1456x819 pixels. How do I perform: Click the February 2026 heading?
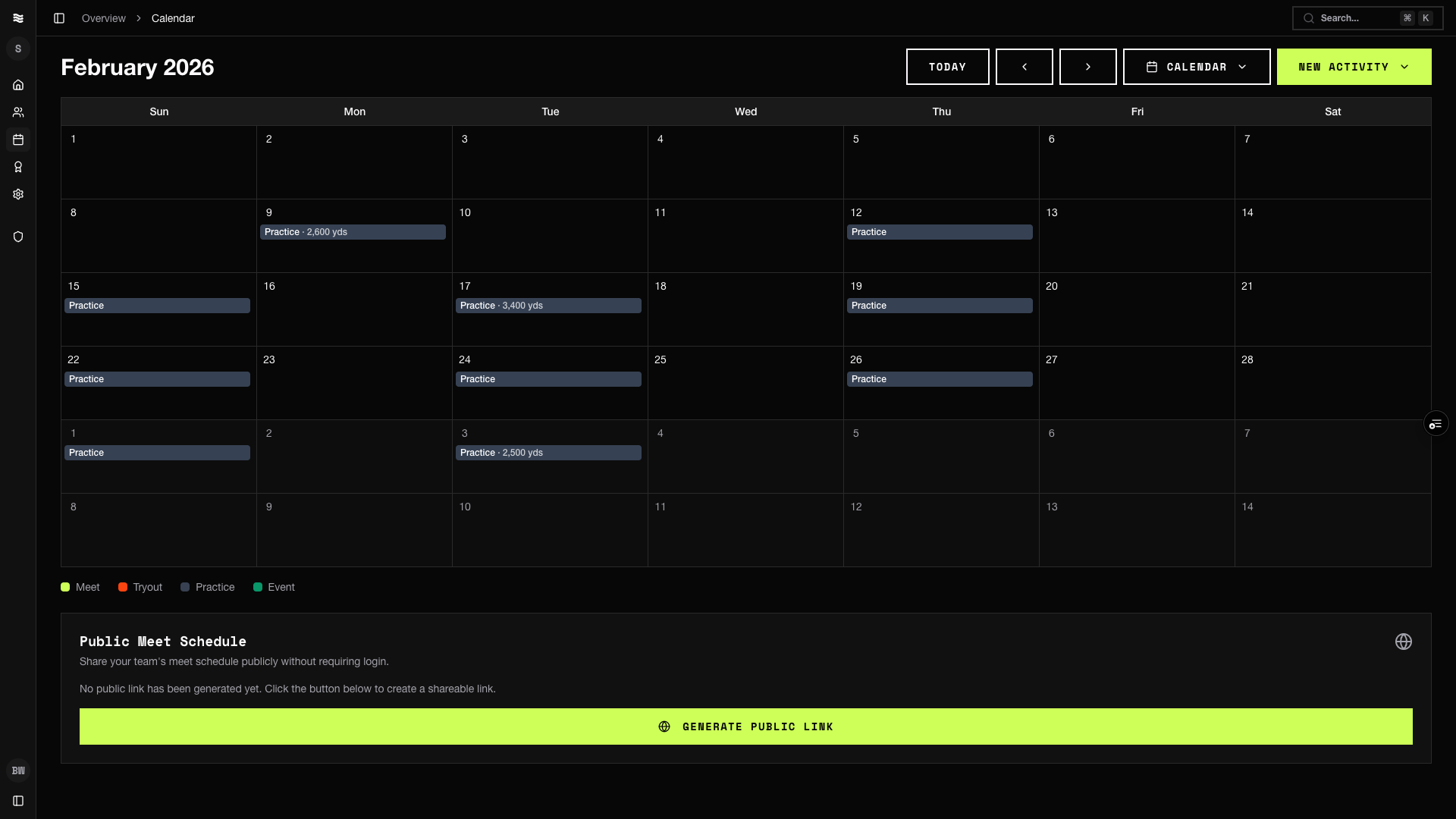(x=137, y=67)
